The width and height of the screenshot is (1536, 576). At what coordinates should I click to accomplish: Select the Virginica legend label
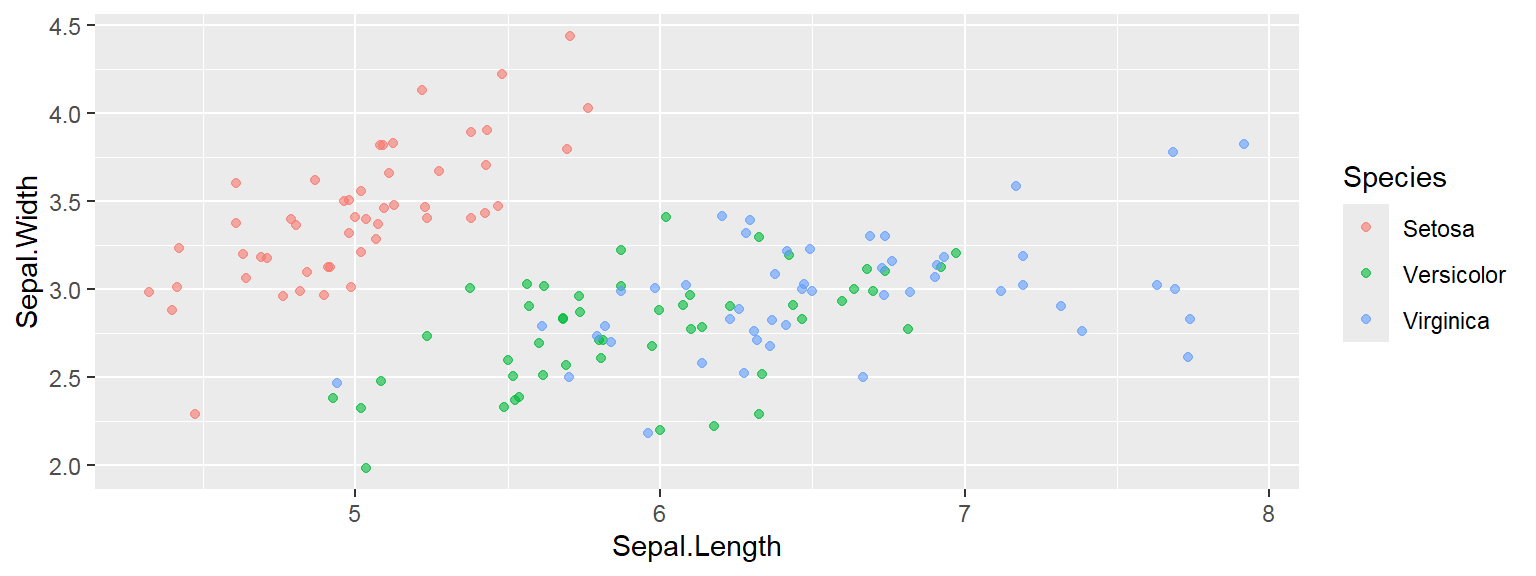click(x=1446, y=320)
